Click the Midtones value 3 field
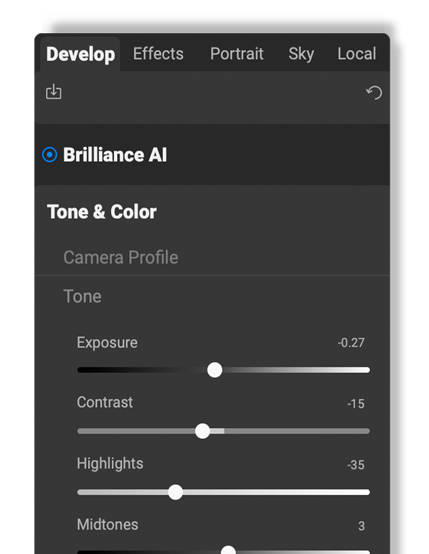This screenshot has width=429, height=554. 361,526
